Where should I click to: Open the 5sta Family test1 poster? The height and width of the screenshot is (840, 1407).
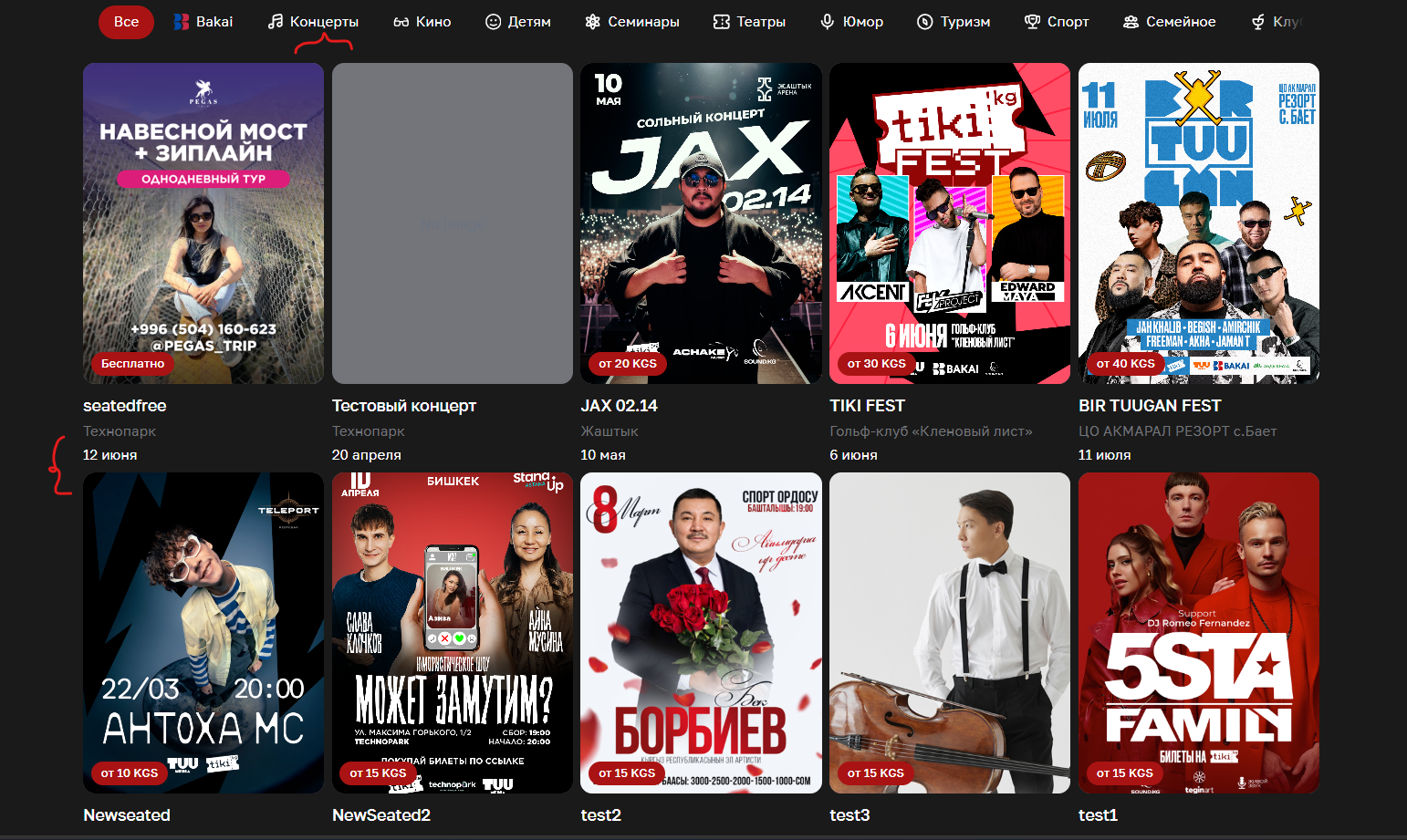[1199, 633]
